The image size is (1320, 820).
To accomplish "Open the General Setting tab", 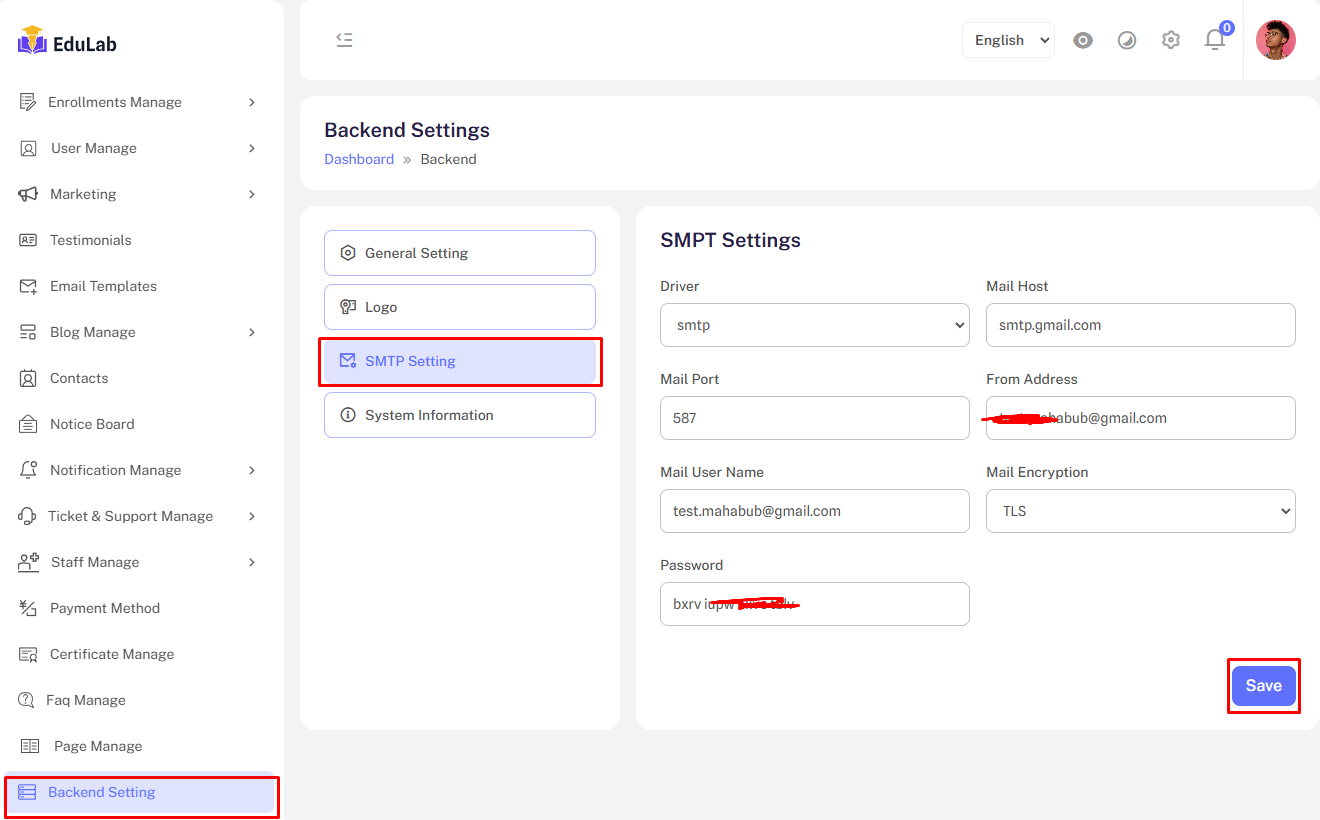I will tap(459, 253).
